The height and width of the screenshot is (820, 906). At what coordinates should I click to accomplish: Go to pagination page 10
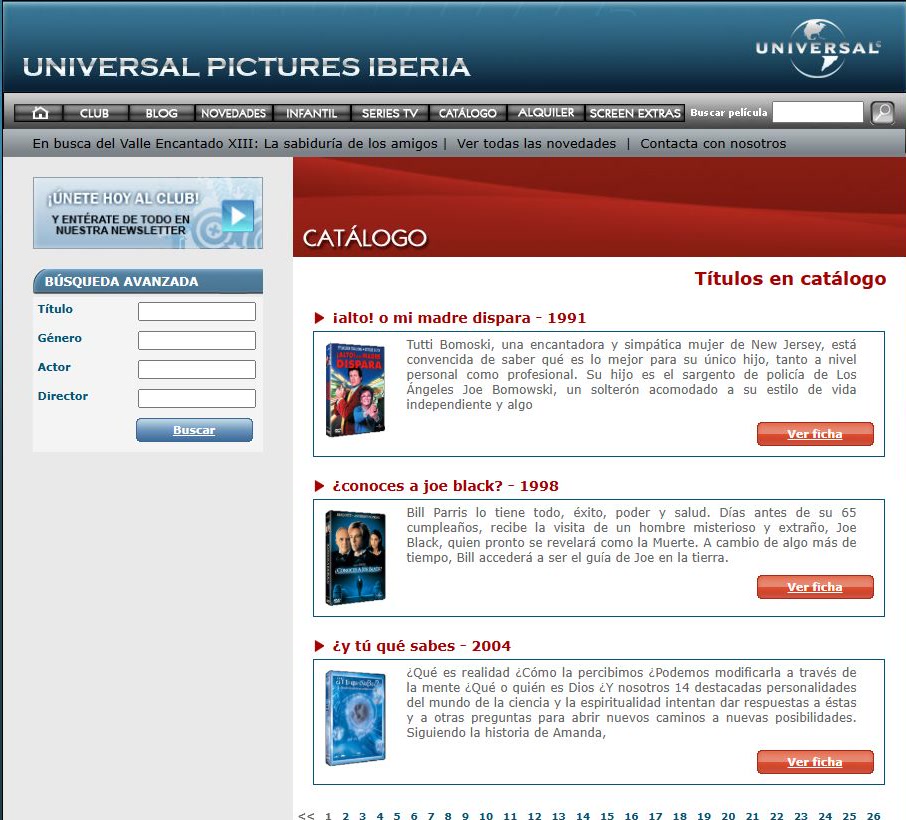point(486,816)
